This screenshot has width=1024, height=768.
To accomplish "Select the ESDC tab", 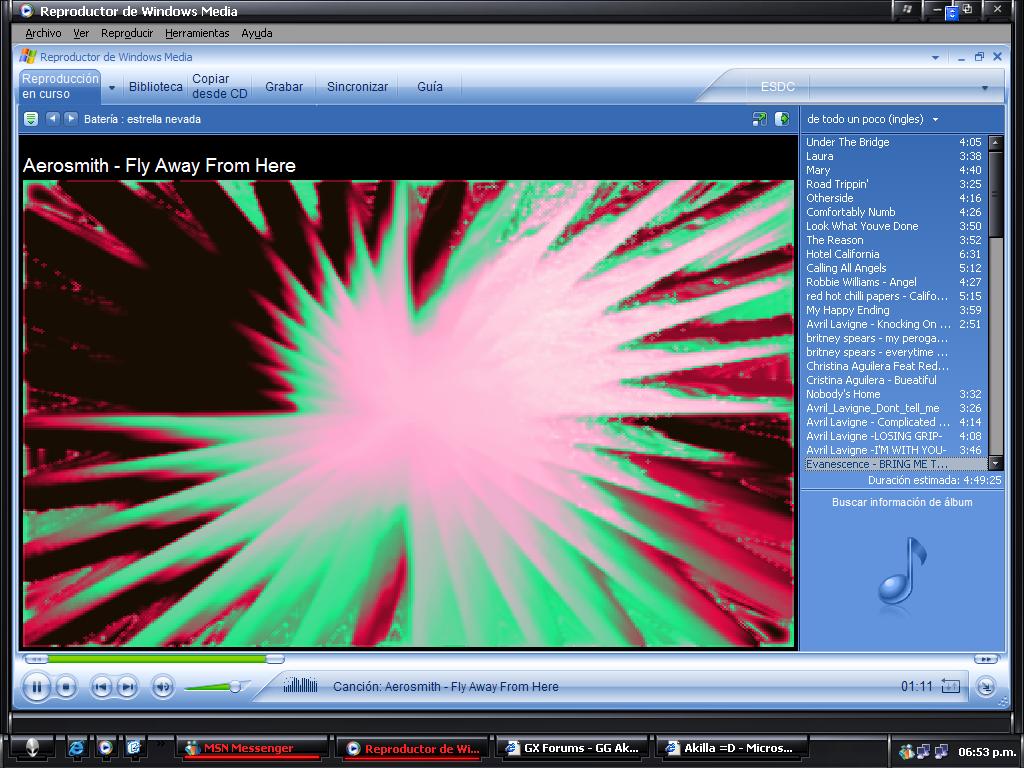I will pyautogui.click(x=777, y=87).
